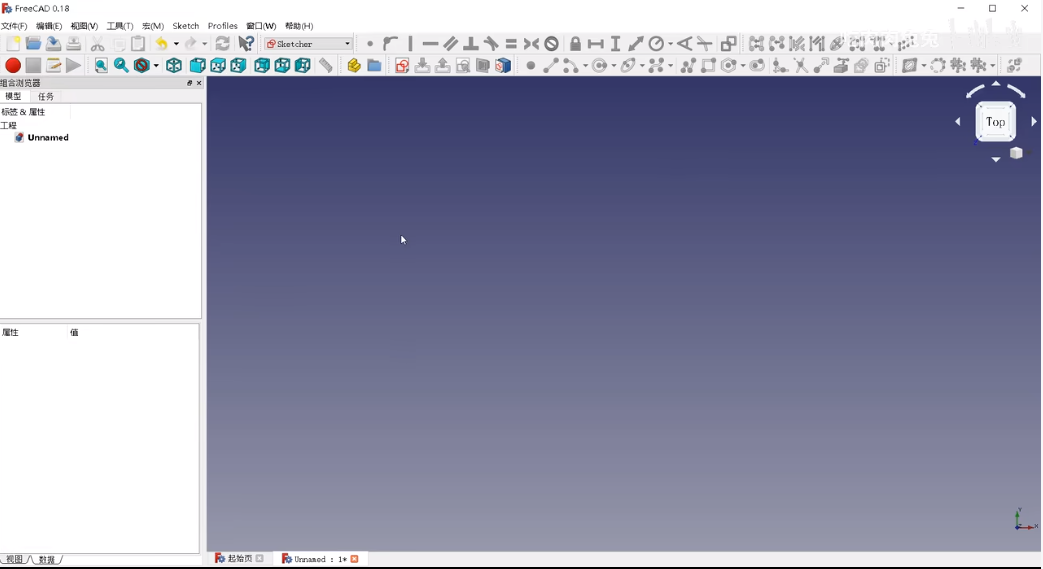The height and width of the screenshot is (569, 1043).
Task: Click the Top face of the navigation cube
Action: 996,122
